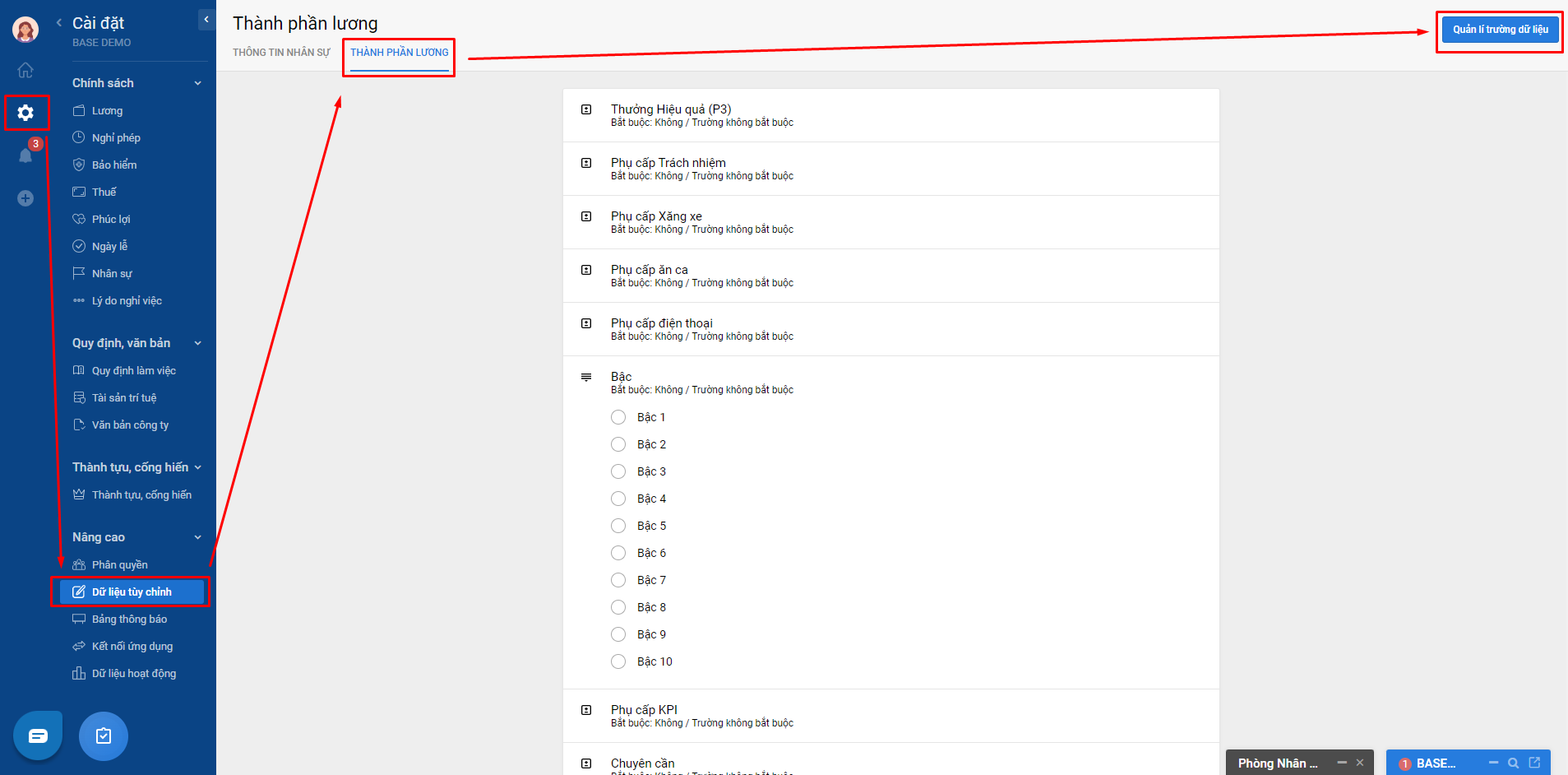Click the Phân quyền icon
The height and width of the screenshot is (775, 1568).
pyautogui.click(x=79, y=564)
